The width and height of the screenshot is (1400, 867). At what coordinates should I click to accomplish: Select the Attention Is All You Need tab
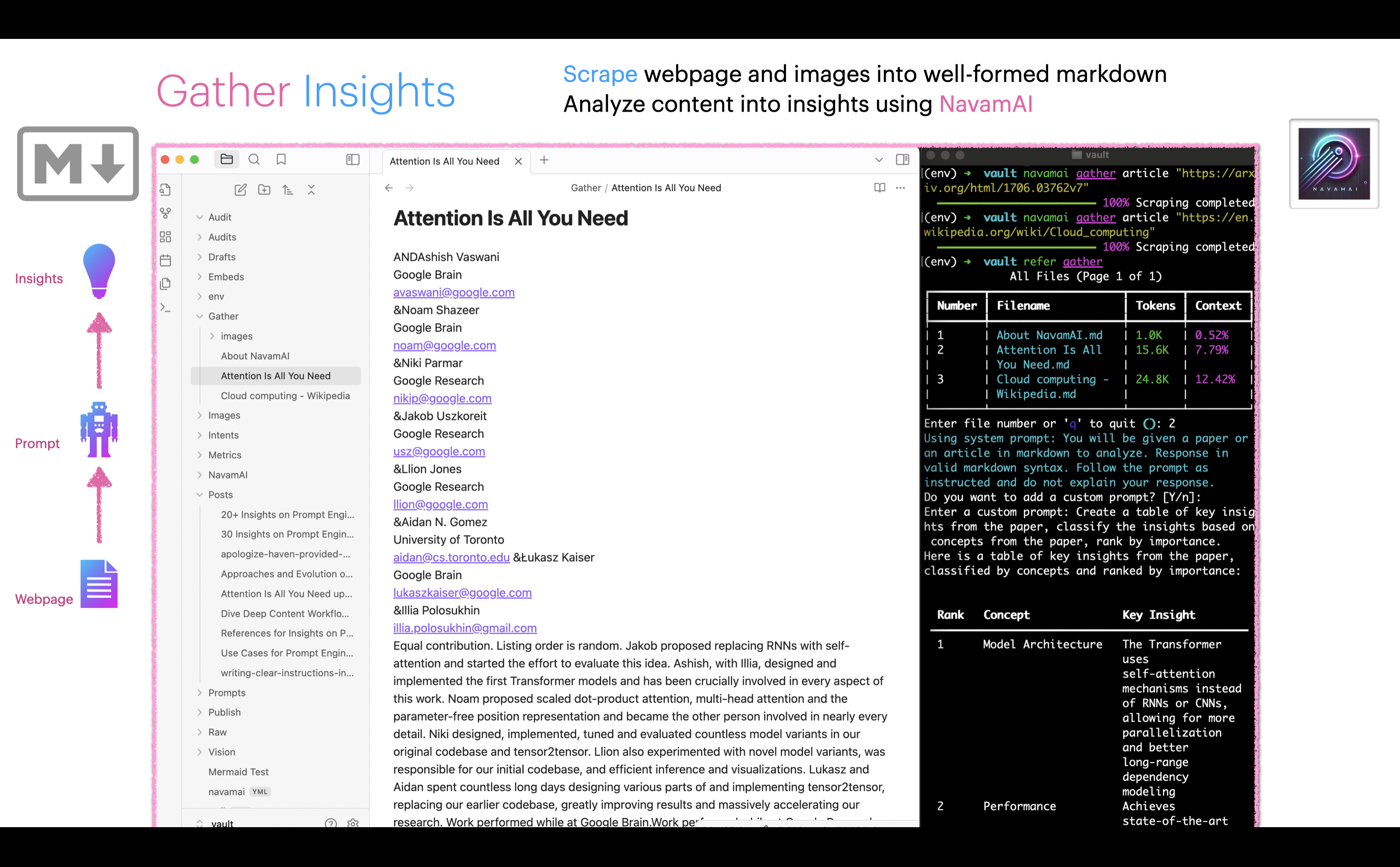444,161
